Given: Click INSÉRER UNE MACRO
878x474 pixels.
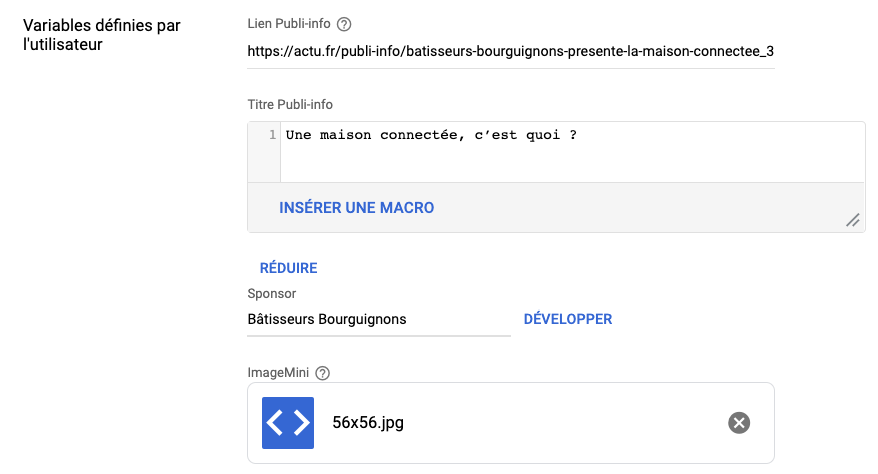Looking at the screenshot, I should pyautogui.click(x=357, y=208).
